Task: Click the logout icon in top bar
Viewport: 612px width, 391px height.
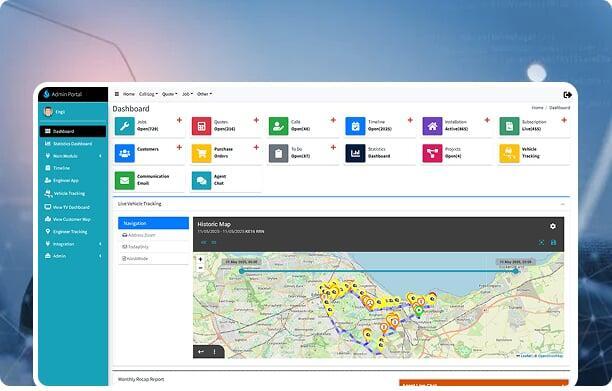Action: (x=568, y=94)
